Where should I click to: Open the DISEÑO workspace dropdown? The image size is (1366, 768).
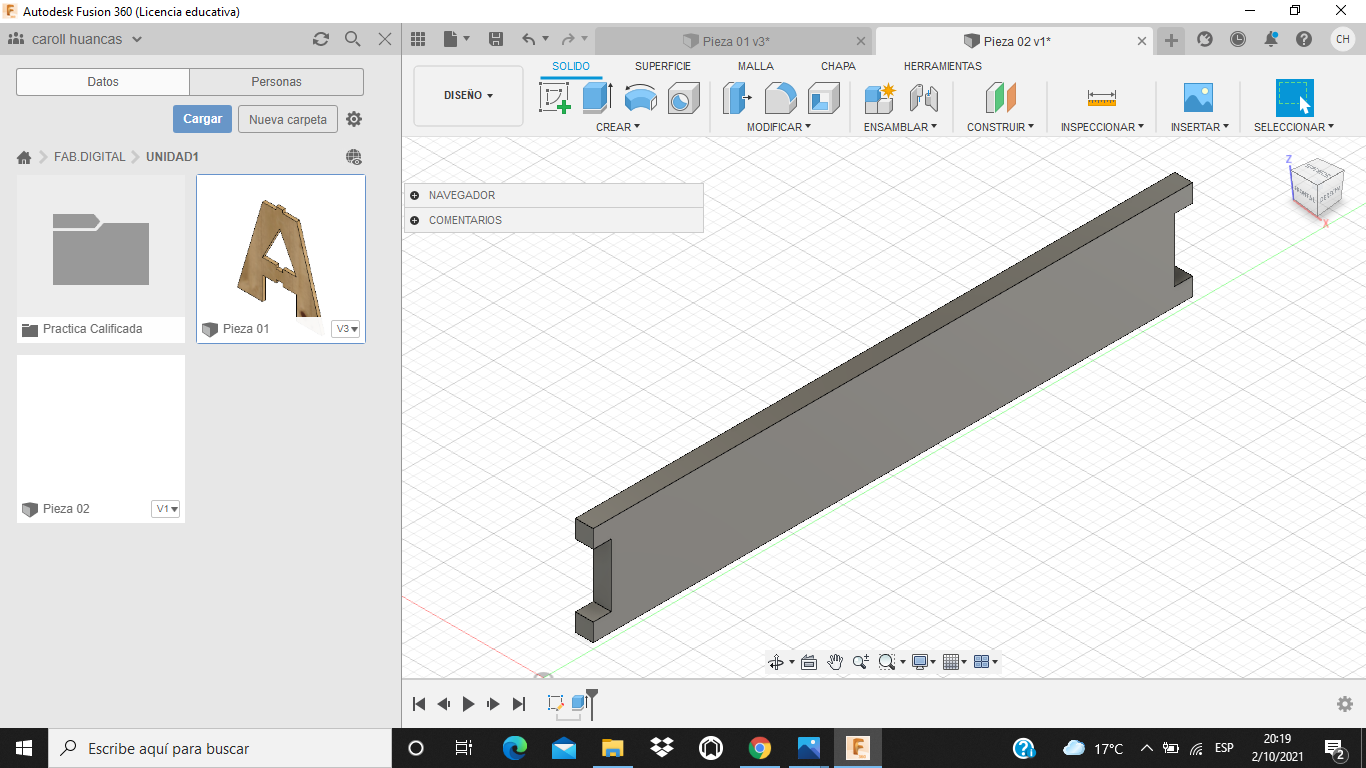click(x=468, y=96)
